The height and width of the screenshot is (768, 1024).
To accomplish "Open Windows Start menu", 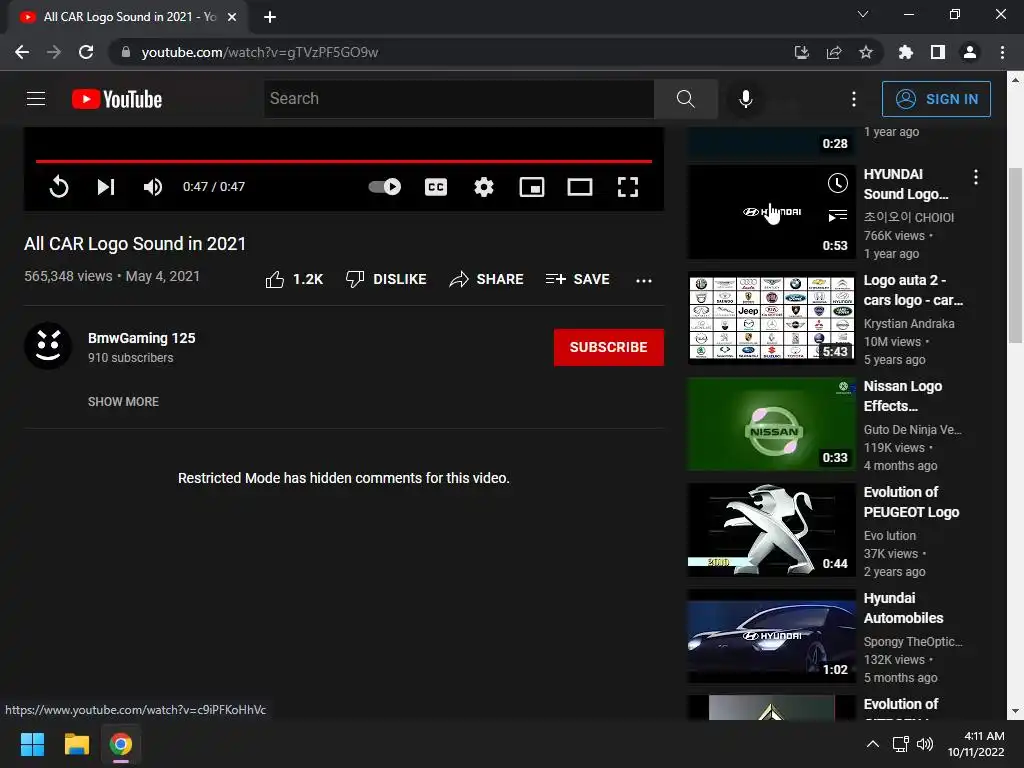I will coord(32,744).
